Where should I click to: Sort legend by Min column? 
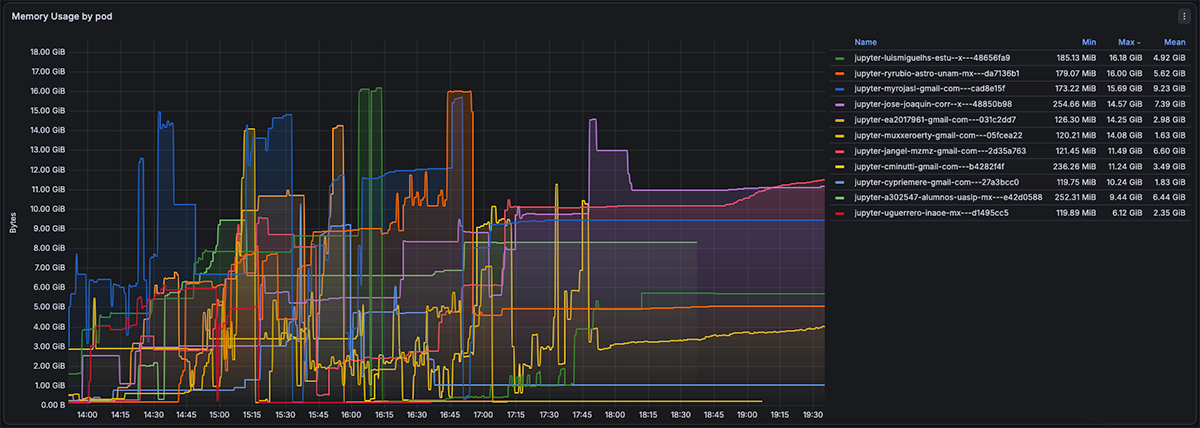pyautogui.click(x=1089, y=43)
